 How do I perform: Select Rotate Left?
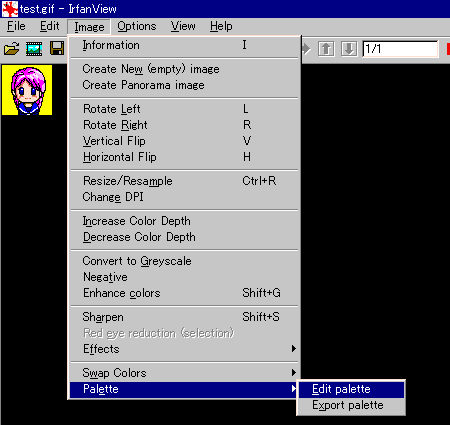coord(184,109)
